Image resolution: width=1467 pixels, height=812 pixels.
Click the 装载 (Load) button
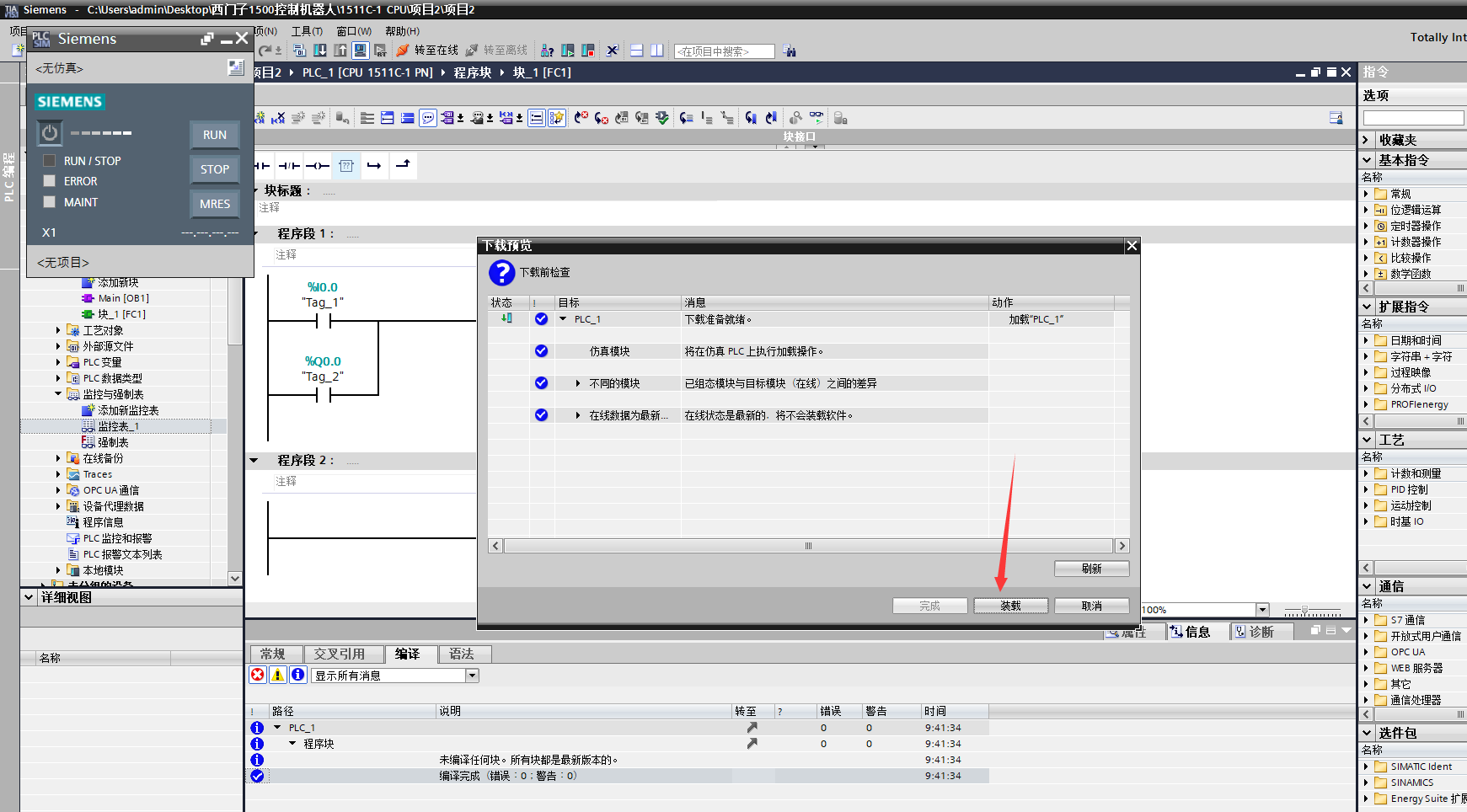point(1010,605)
